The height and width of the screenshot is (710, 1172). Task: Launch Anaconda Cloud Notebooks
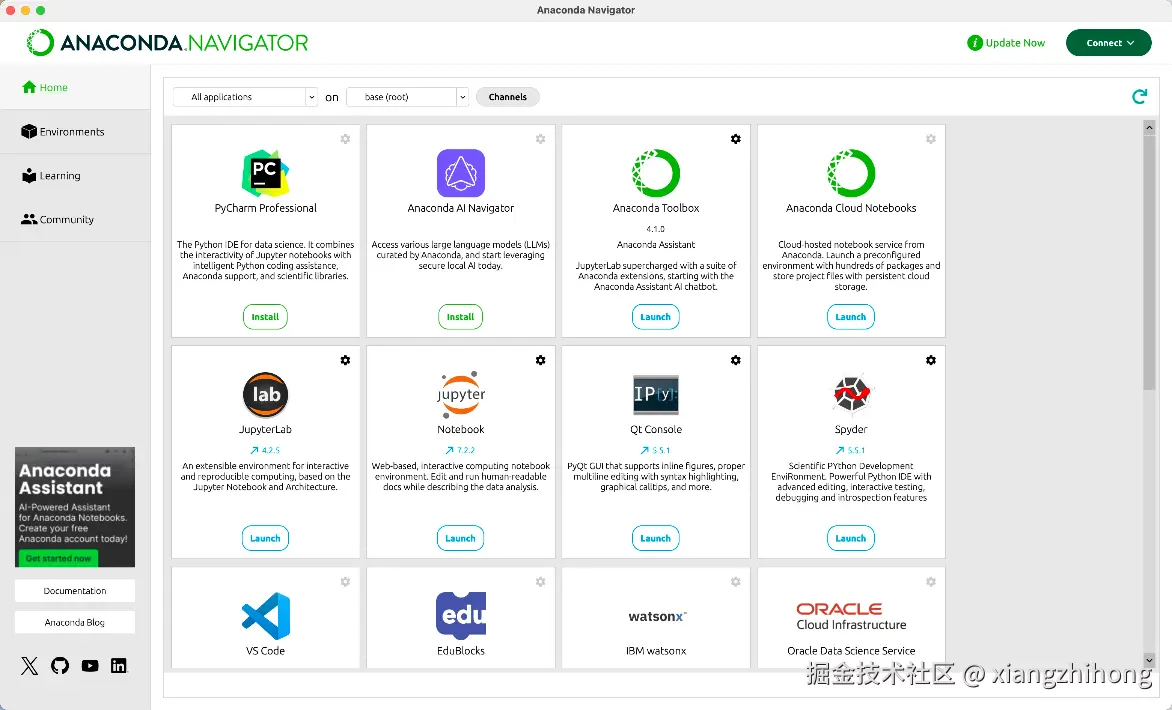point(851,317)
